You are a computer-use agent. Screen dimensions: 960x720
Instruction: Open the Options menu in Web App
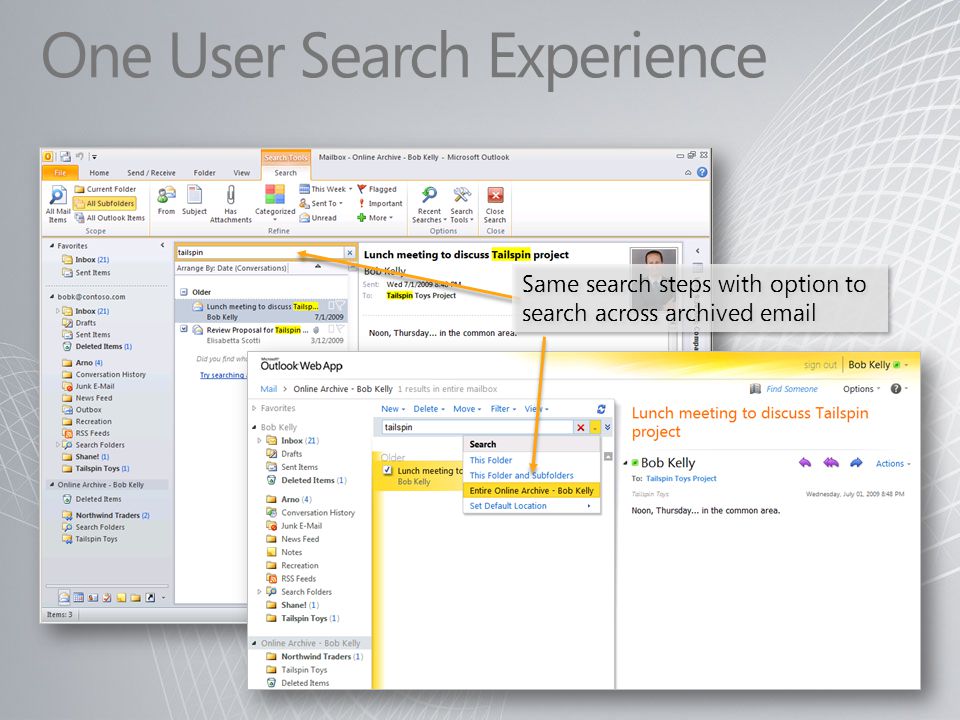click(861, 389)
